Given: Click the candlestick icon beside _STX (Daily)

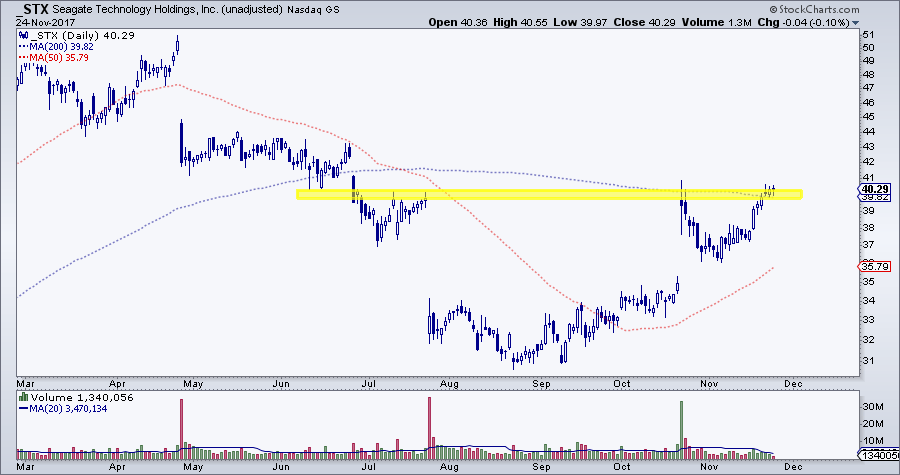Looking at the screenshot, I should click(24, 36).
